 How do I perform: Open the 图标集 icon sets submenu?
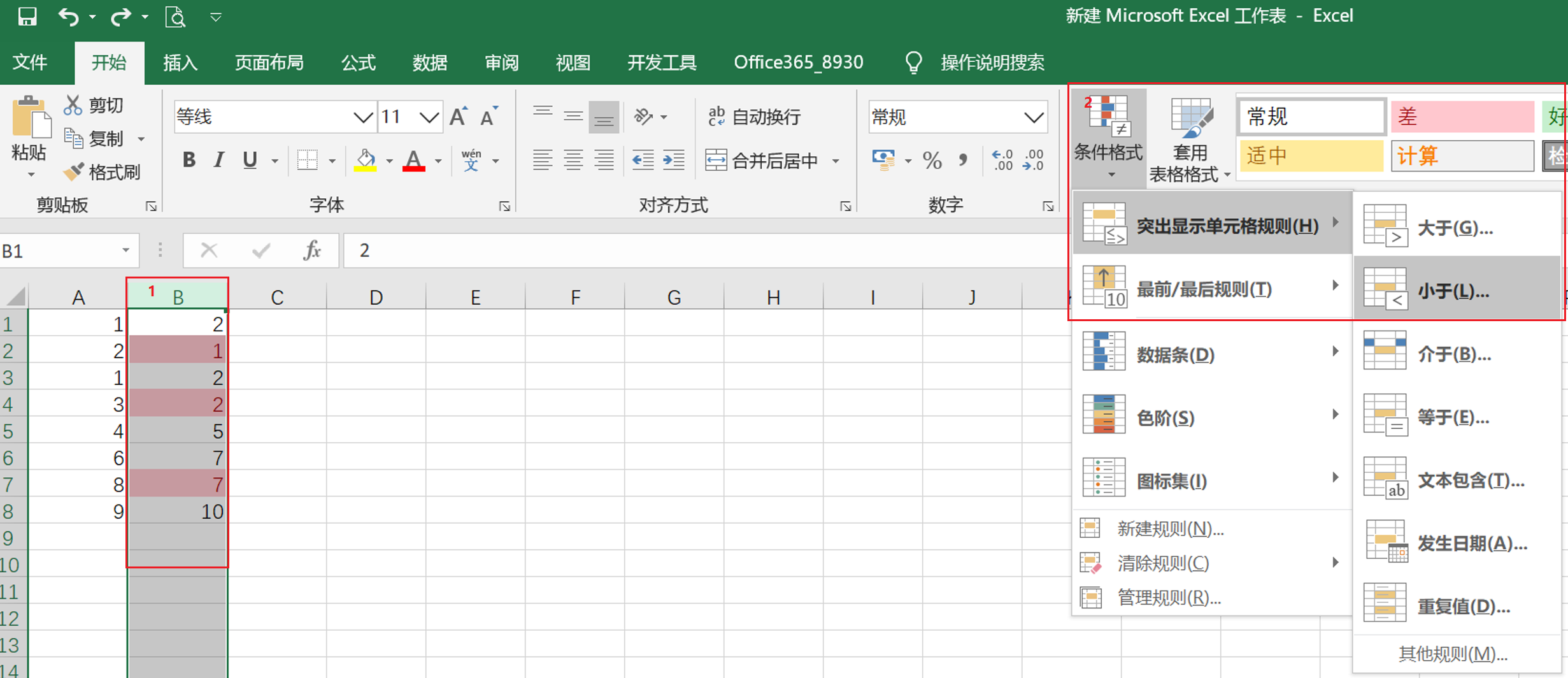(1213, 479)
